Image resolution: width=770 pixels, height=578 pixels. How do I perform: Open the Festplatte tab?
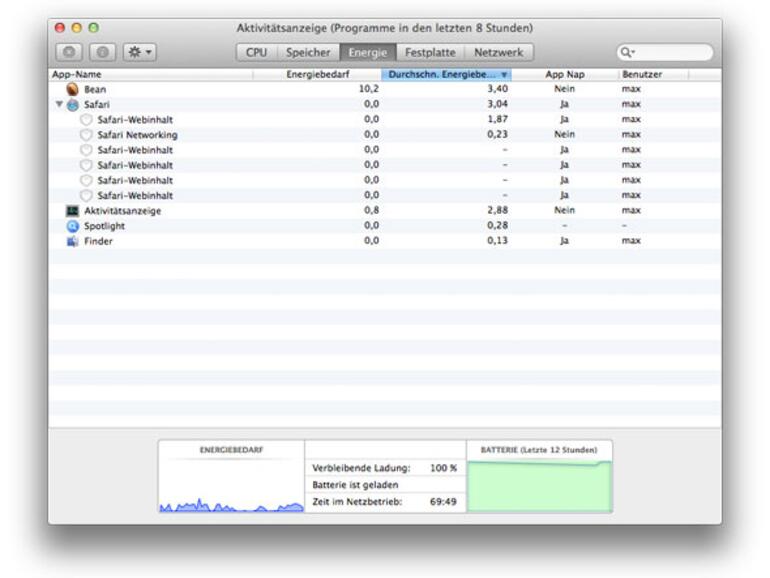tap(430, 53)
